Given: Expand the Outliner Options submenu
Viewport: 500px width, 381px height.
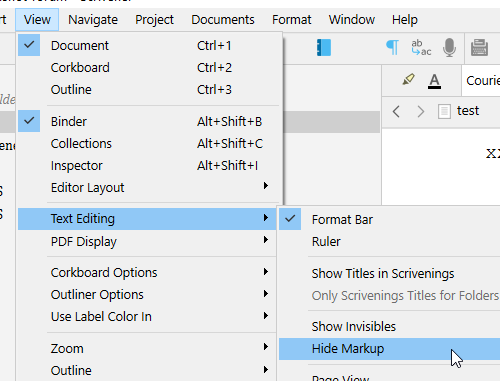Looking at the screenshot, I should pos(147,294).
